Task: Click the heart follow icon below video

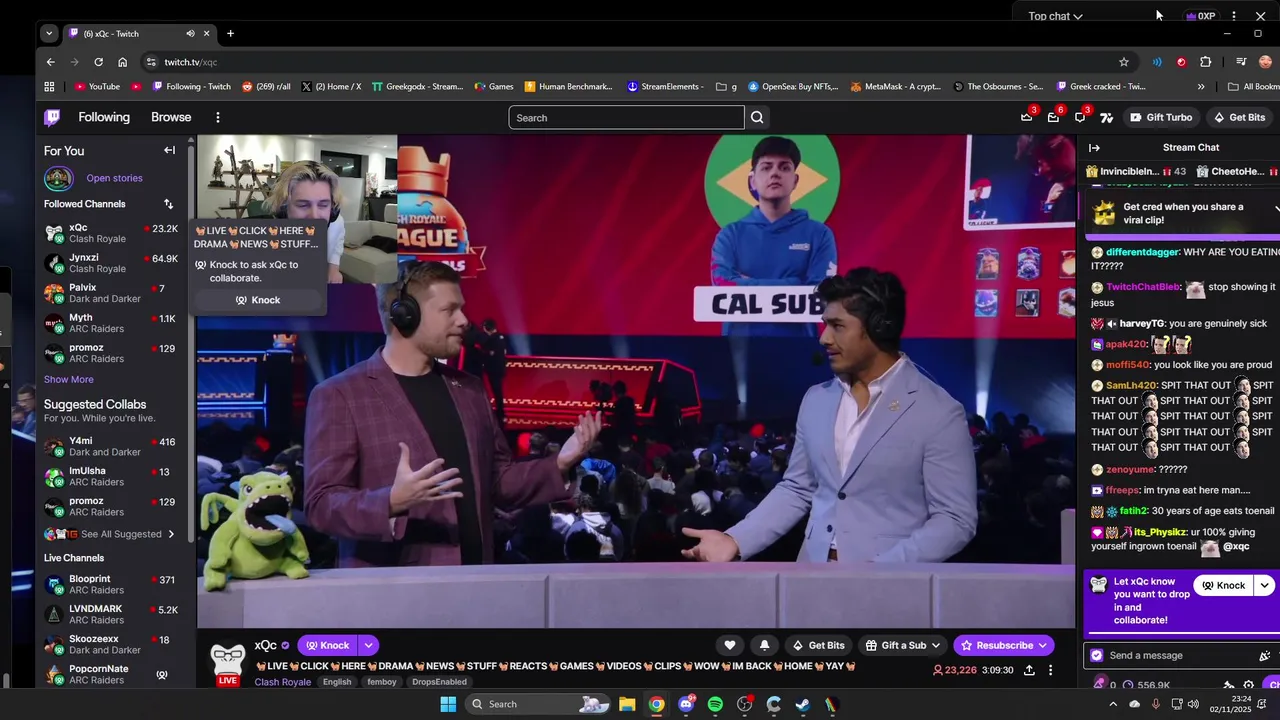Action: click(x=730, y=645)
